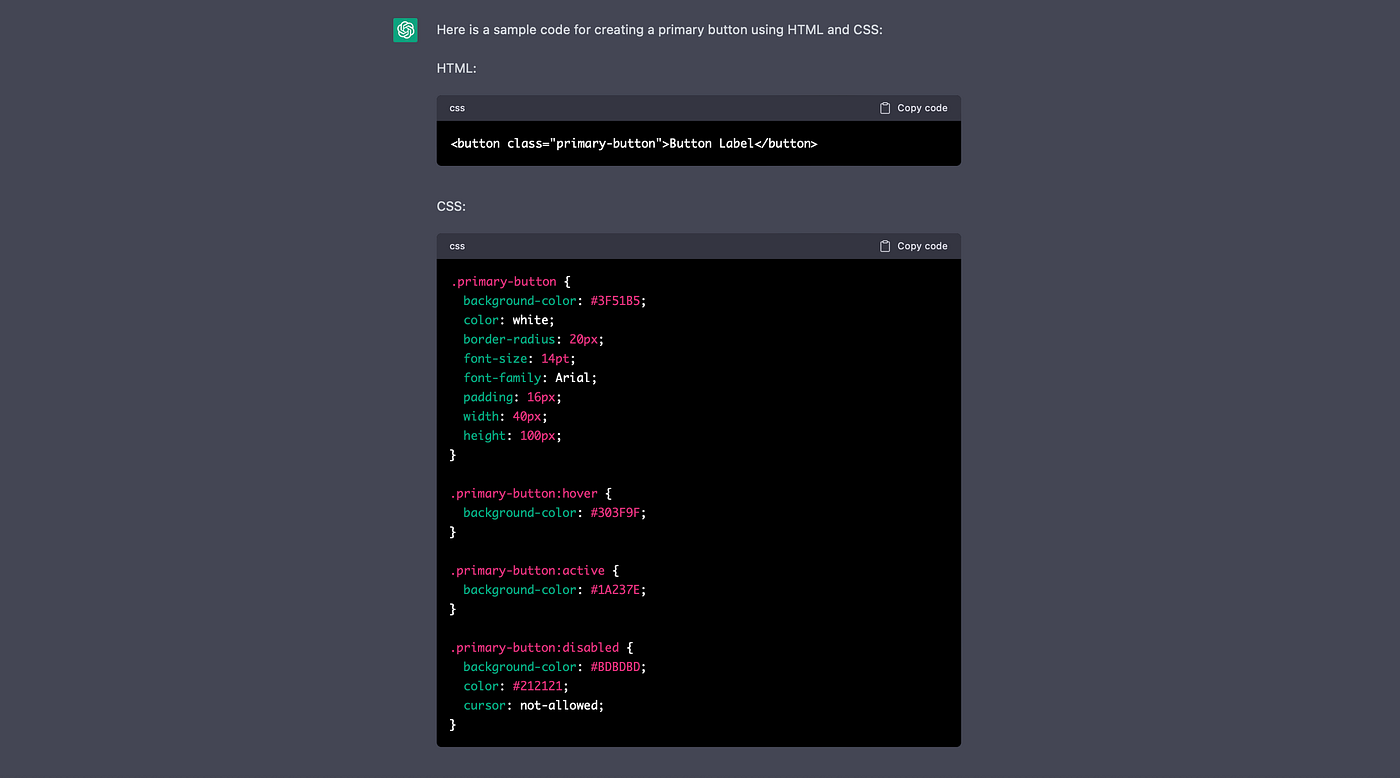The image size is (1400, 778).
Task: Click clipboard icon in CSS code block header
Action: (x=885, y=246)
